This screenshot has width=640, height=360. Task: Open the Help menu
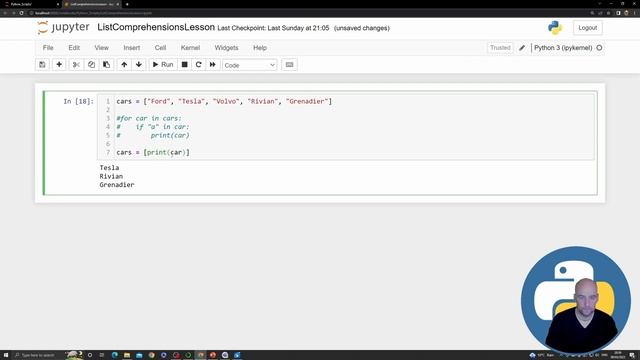(260, 48)
